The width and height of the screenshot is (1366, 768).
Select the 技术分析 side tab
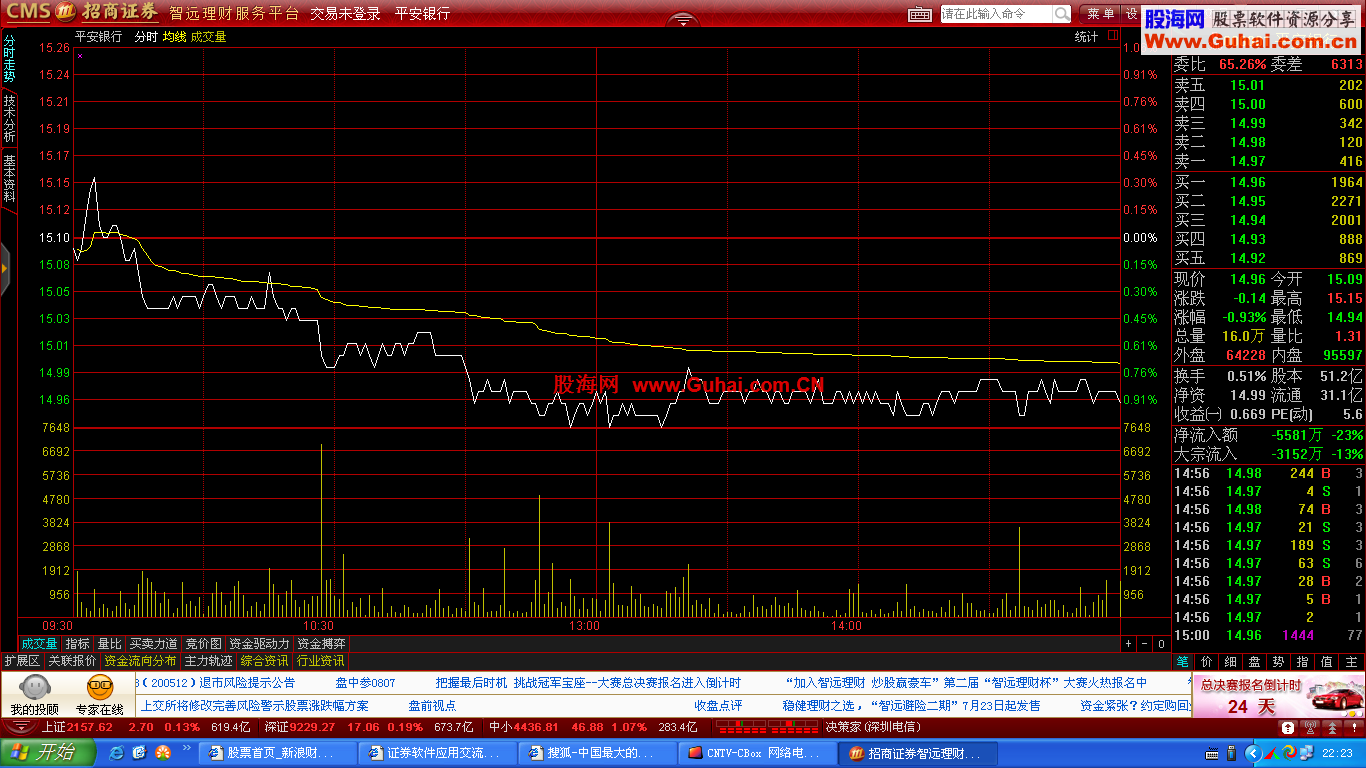coord(9,118)
